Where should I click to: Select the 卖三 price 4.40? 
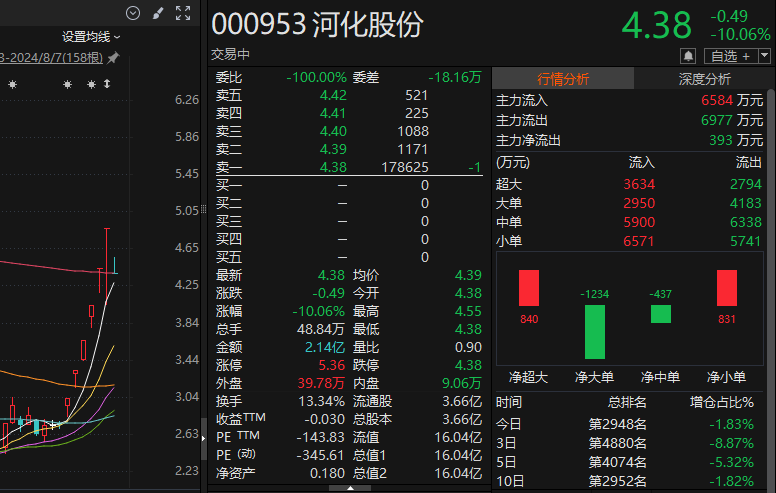(x=333, y=131)
